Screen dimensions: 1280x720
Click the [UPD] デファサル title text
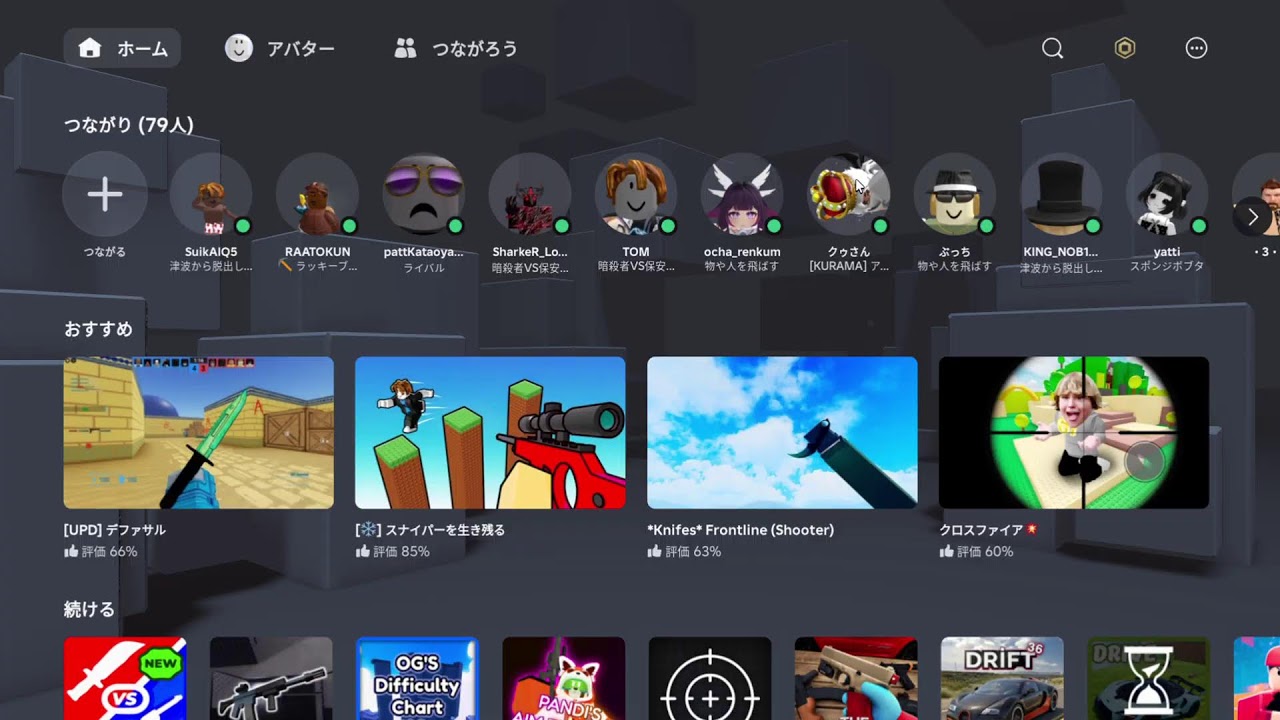[x=115, y=530]
